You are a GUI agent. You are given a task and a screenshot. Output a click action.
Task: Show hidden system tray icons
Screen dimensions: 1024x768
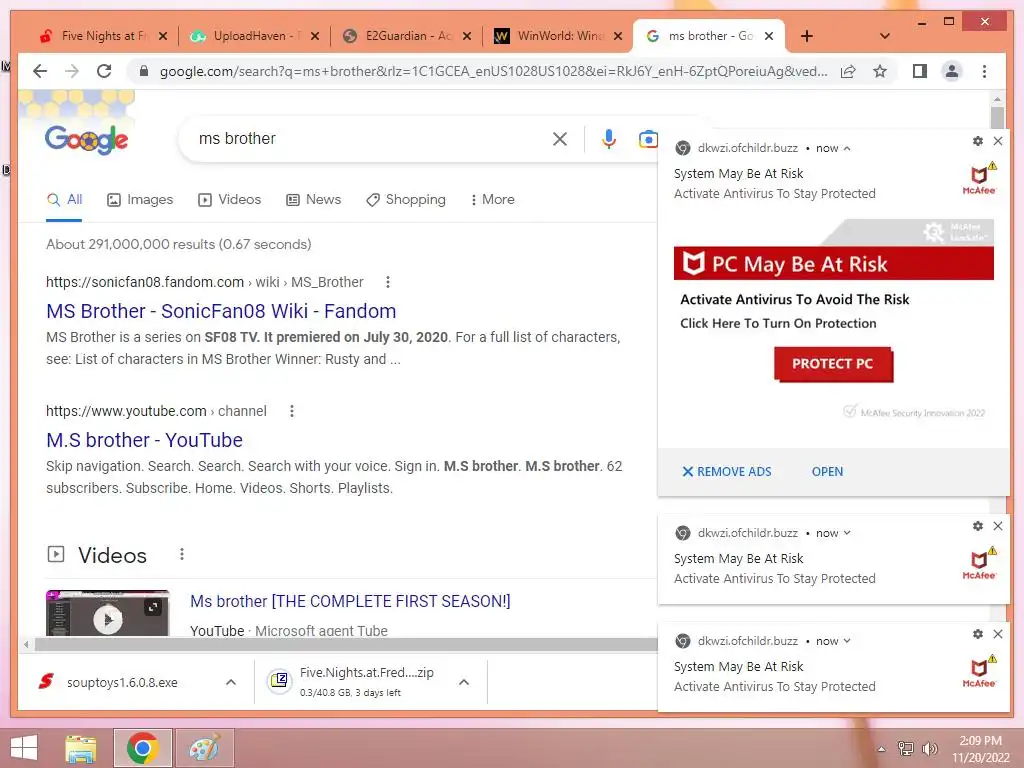pyautogui.click(x=881, y=749)
